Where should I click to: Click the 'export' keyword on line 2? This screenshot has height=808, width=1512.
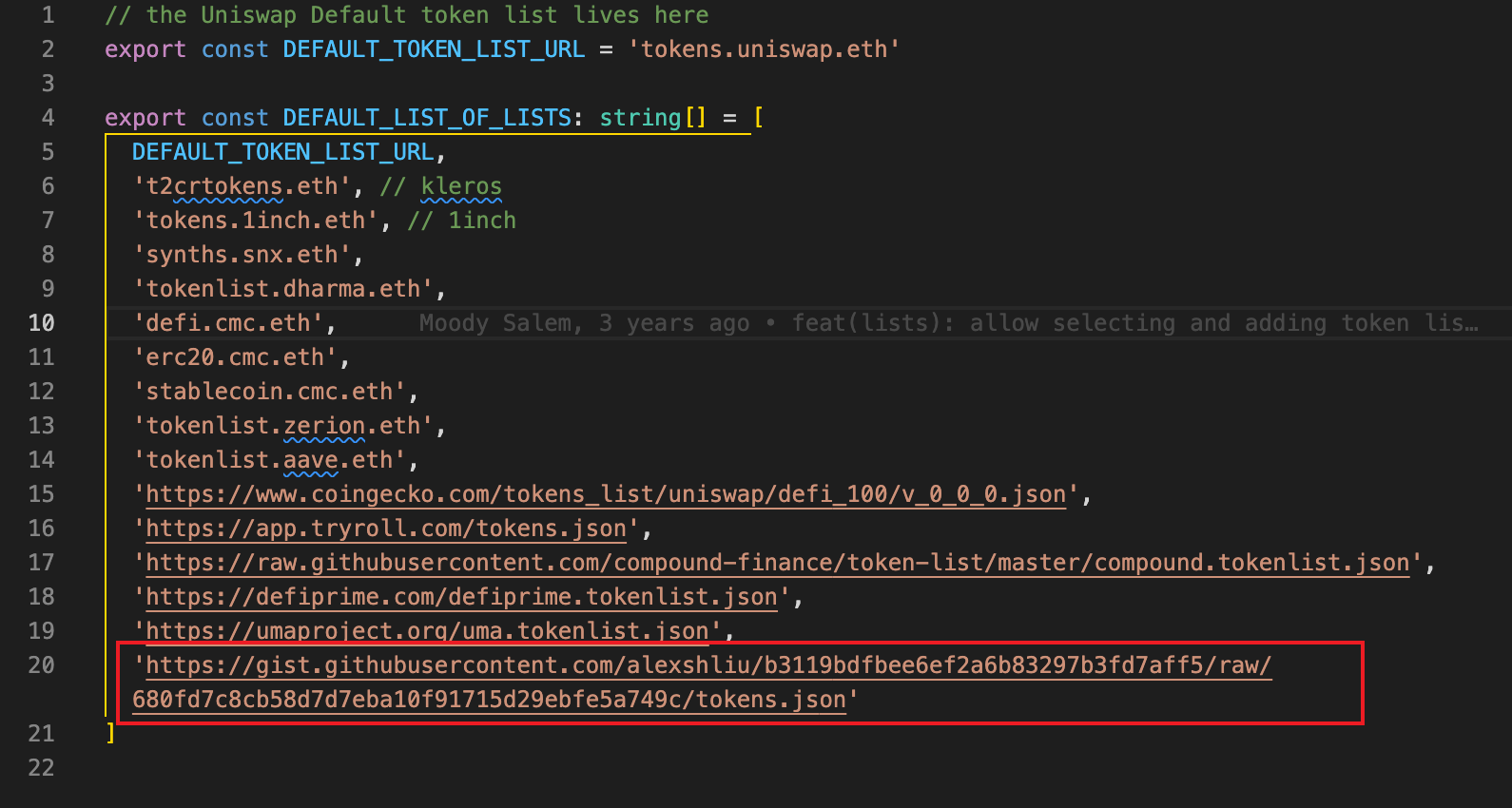[145, 49]
